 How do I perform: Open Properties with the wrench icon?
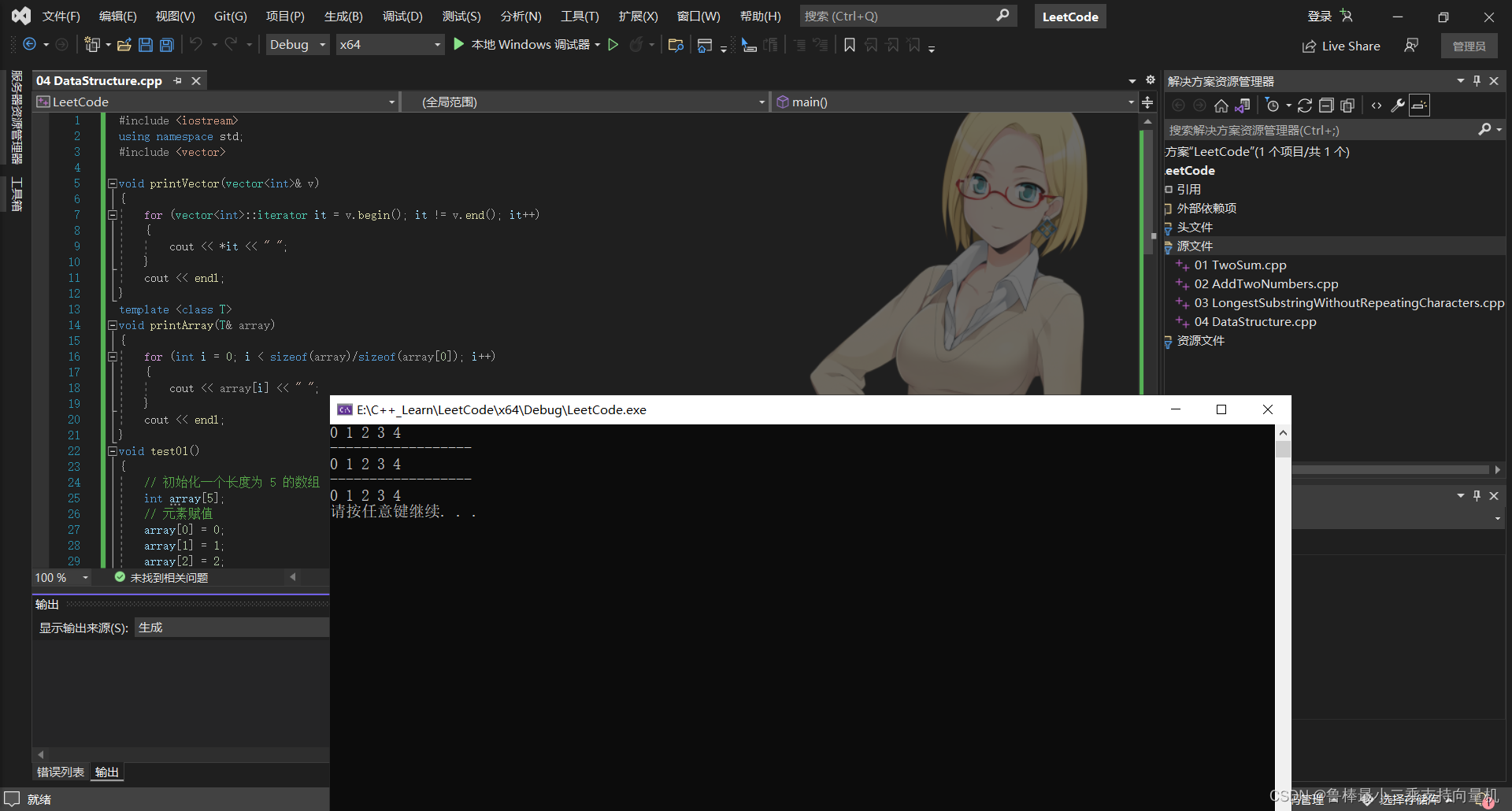(x=1398, y=106)
